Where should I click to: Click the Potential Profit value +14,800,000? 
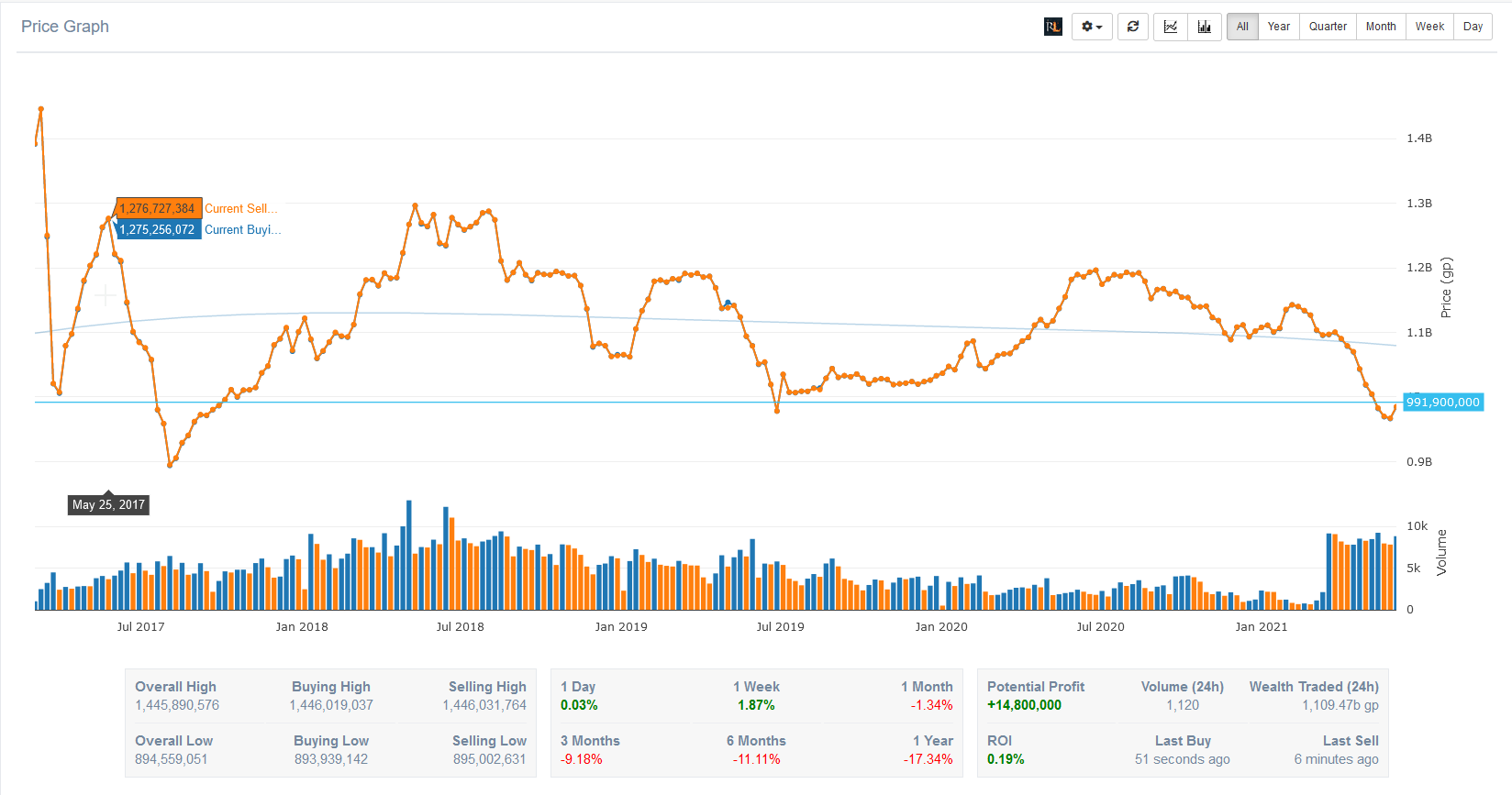tap(1024, 705)
